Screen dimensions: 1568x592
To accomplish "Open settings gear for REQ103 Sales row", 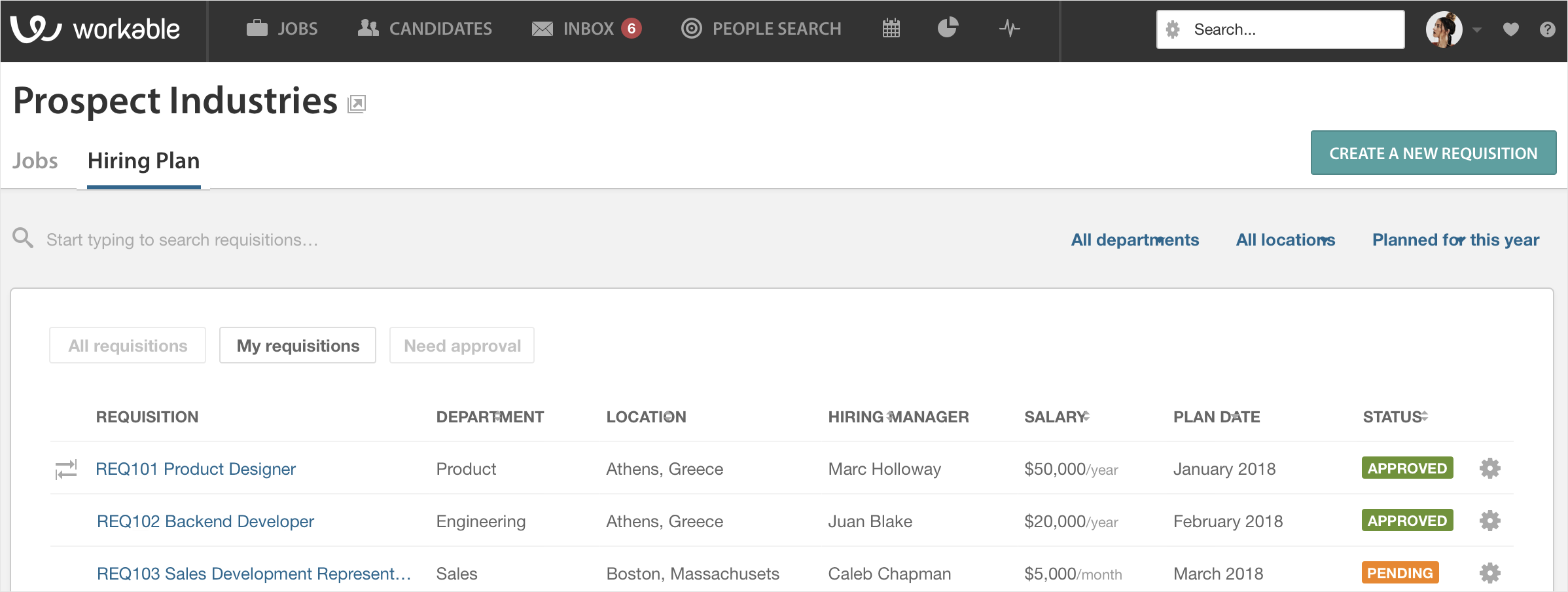I will (1490, 573).
